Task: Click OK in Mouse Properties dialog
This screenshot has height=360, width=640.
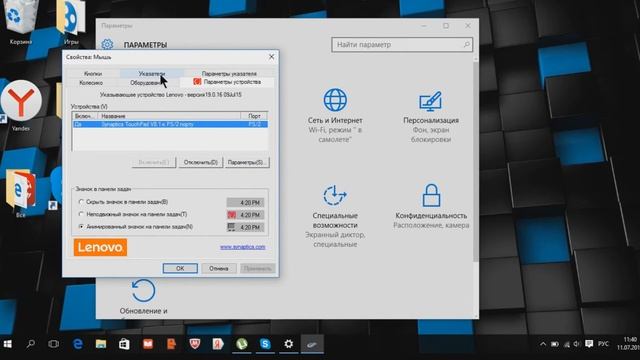Action: [180, 268]
